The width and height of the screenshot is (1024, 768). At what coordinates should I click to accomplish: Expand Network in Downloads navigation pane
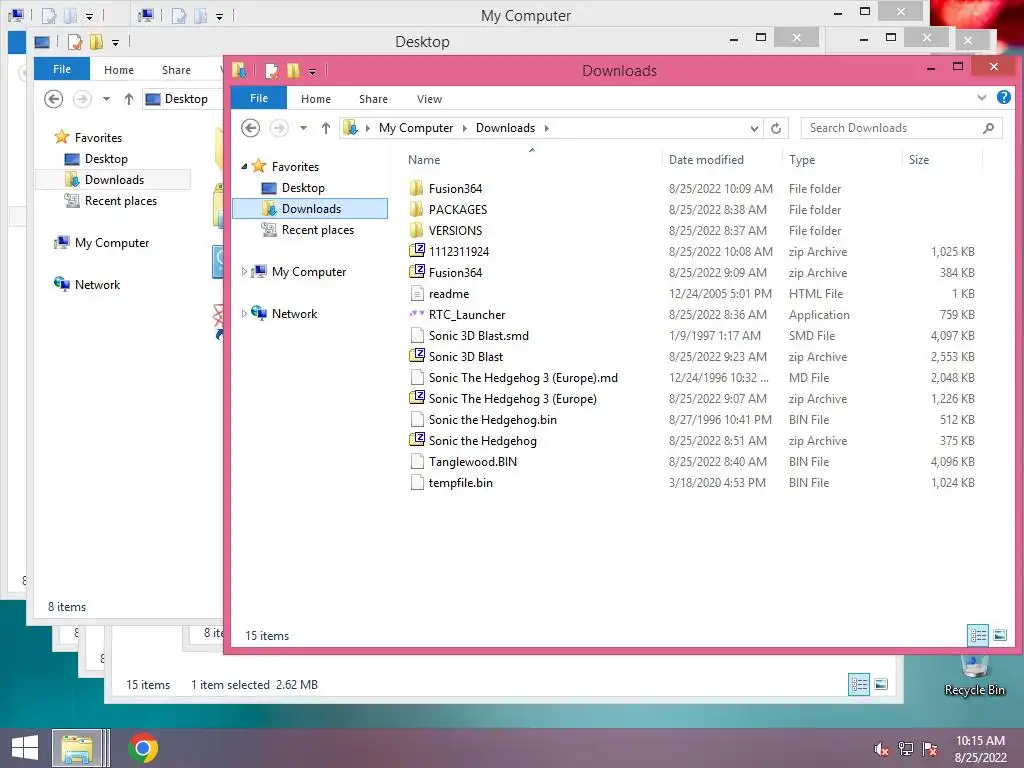(244, 313)
